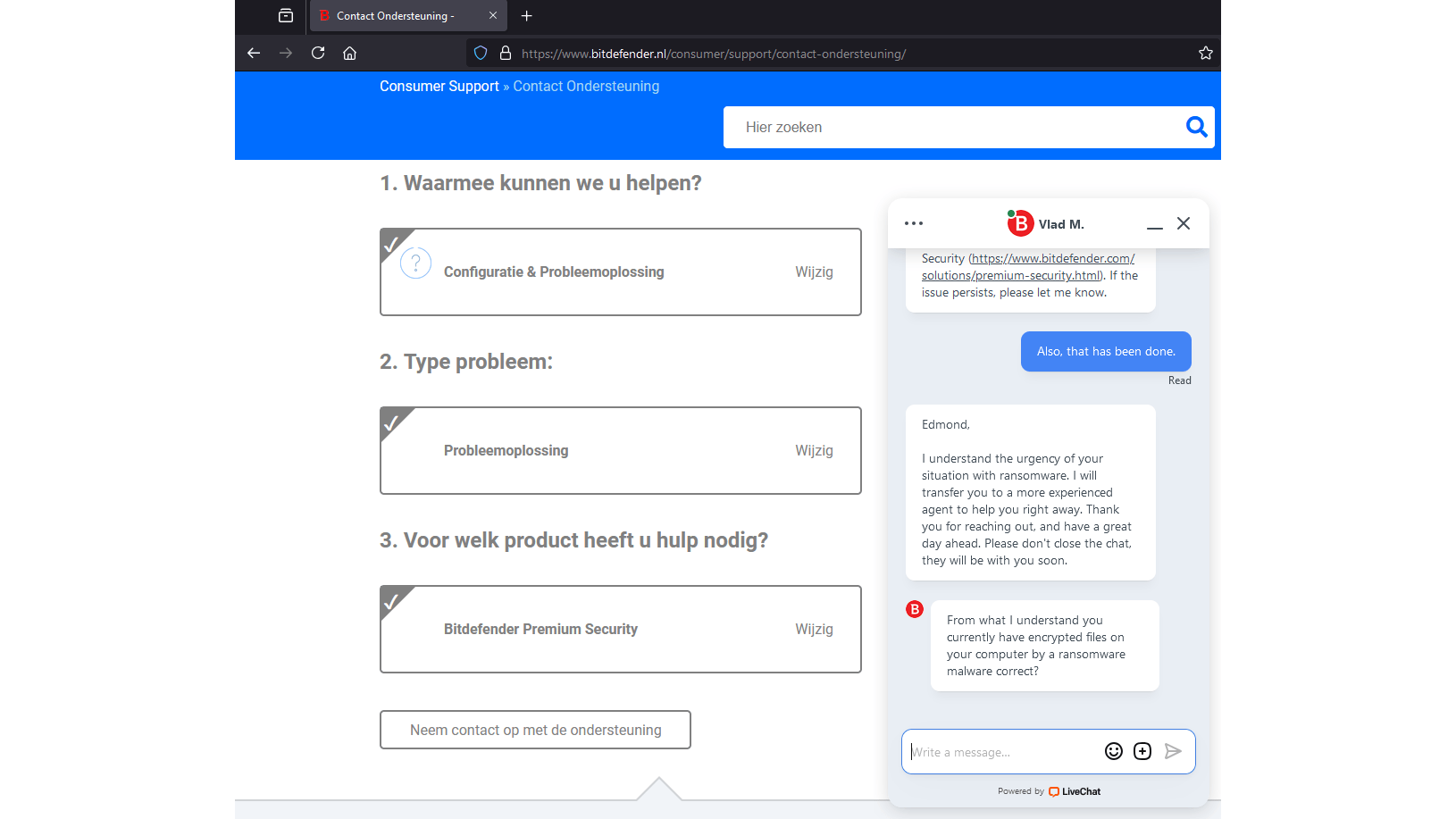Open the Powered by LiveChat link

[1049, 791]
